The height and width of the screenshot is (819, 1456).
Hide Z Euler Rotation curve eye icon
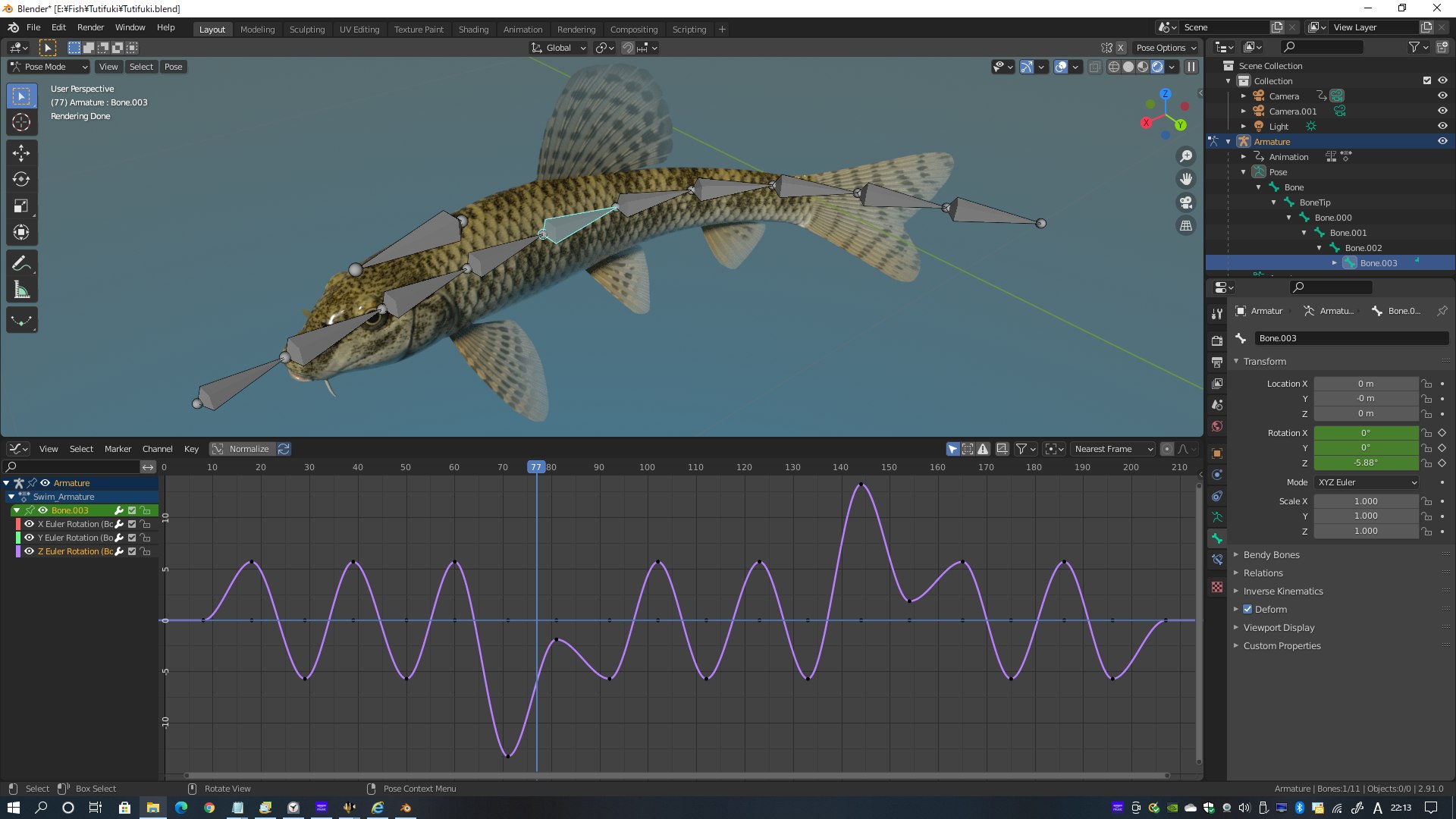tap(29, 551)
